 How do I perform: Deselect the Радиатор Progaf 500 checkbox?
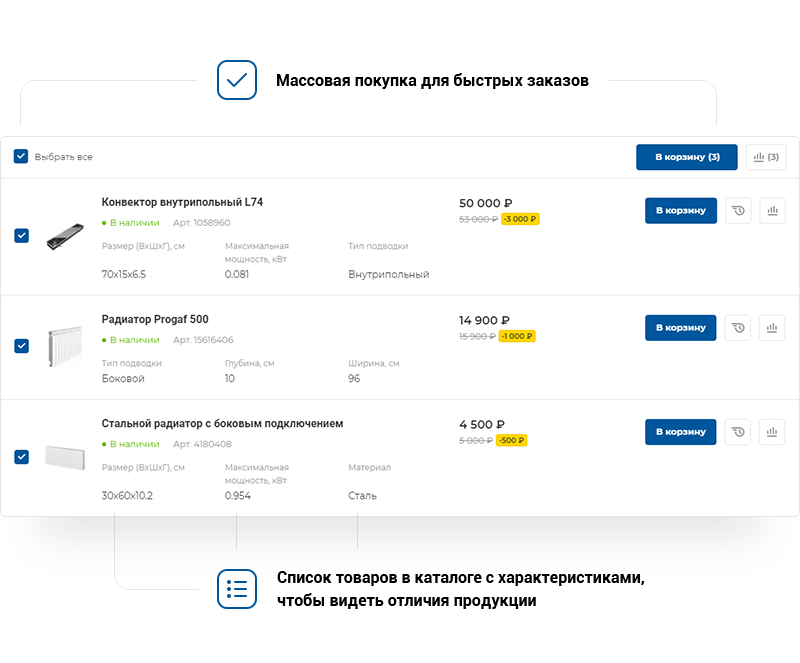click(x=22, y=346)
